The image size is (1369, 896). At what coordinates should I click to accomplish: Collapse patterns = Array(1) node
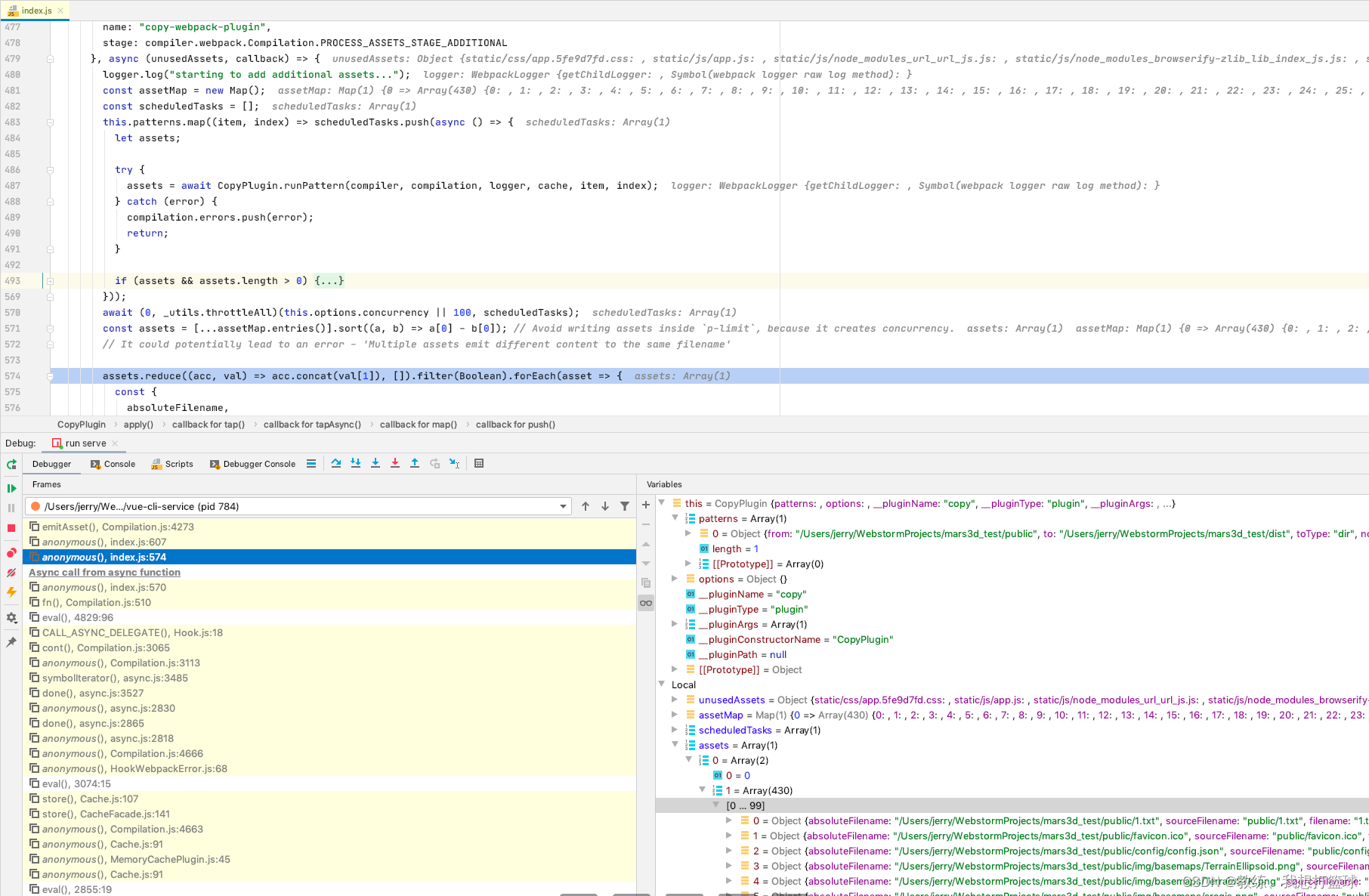675,518
